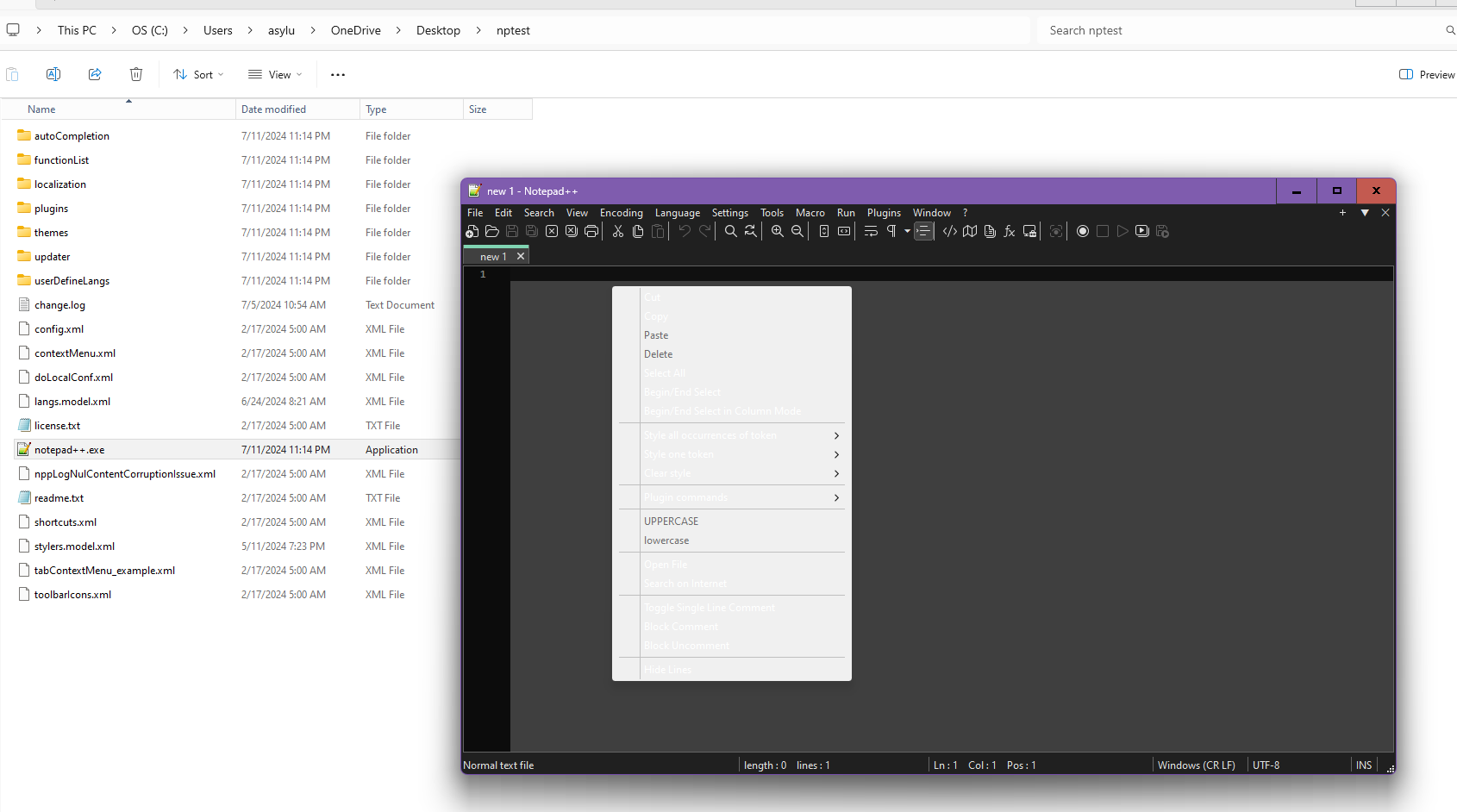Start macro recording with the Record icon
1457x812 pixels.
pyautogui.click(x=1083, y=231)
